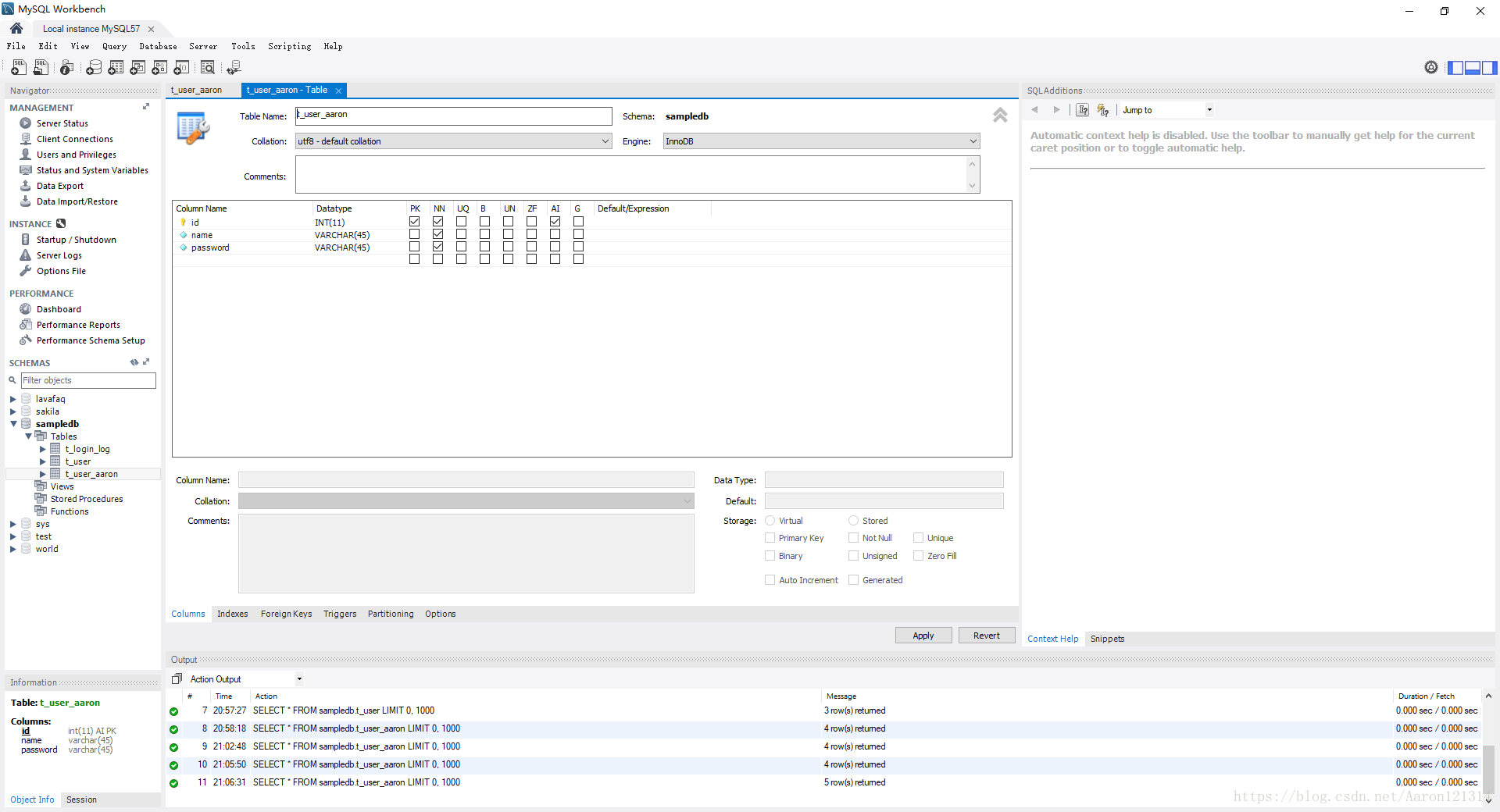The height and width of the screenshot is (812, 1500).
Task: Toggle the bottom output panel icon
Action: [1472, 68]
